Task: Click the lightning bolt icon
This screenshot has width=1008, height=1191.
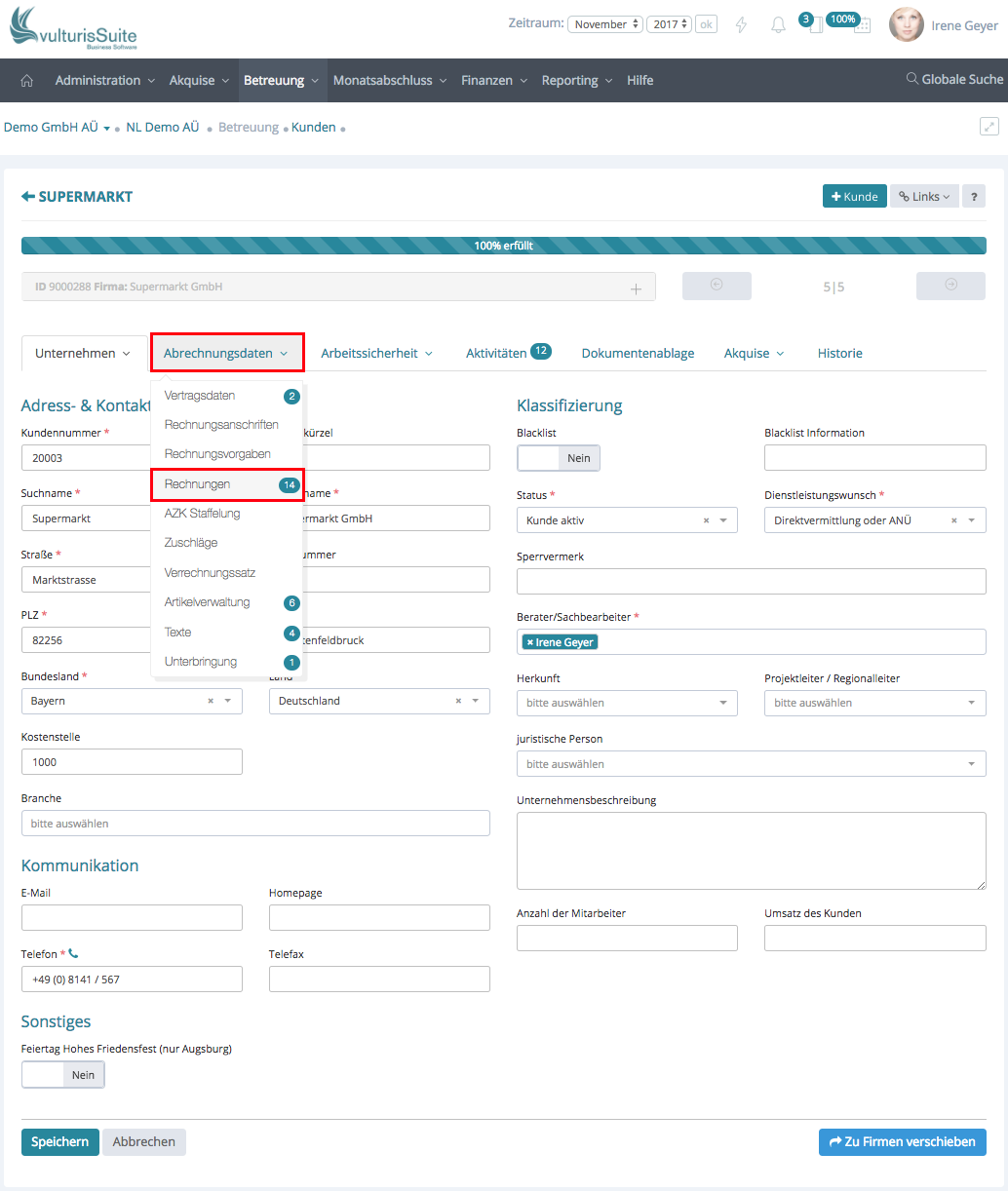Action: tap(742, 25)
